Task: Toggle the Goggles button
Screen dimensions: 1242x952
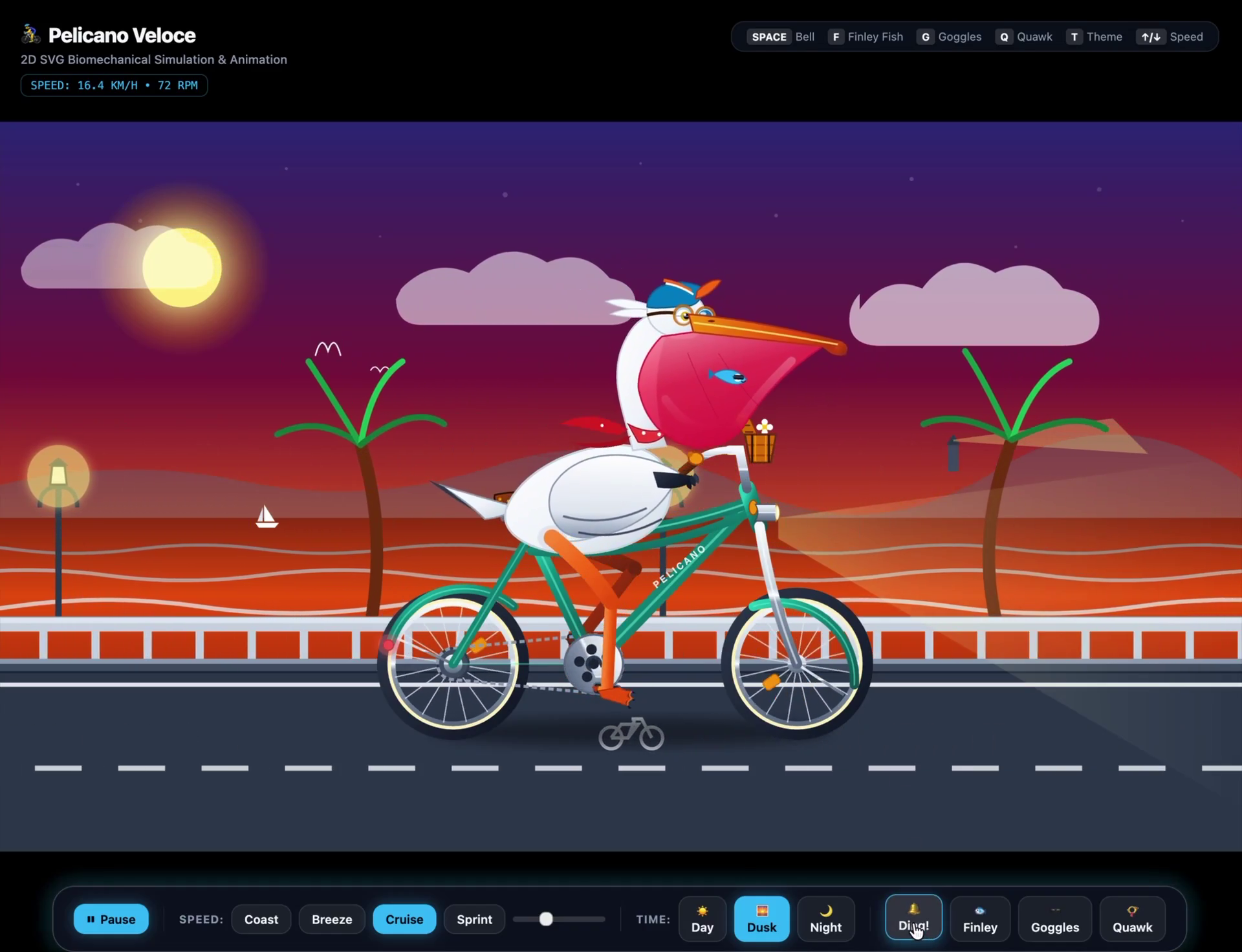Action: (x=1055, y=918)
